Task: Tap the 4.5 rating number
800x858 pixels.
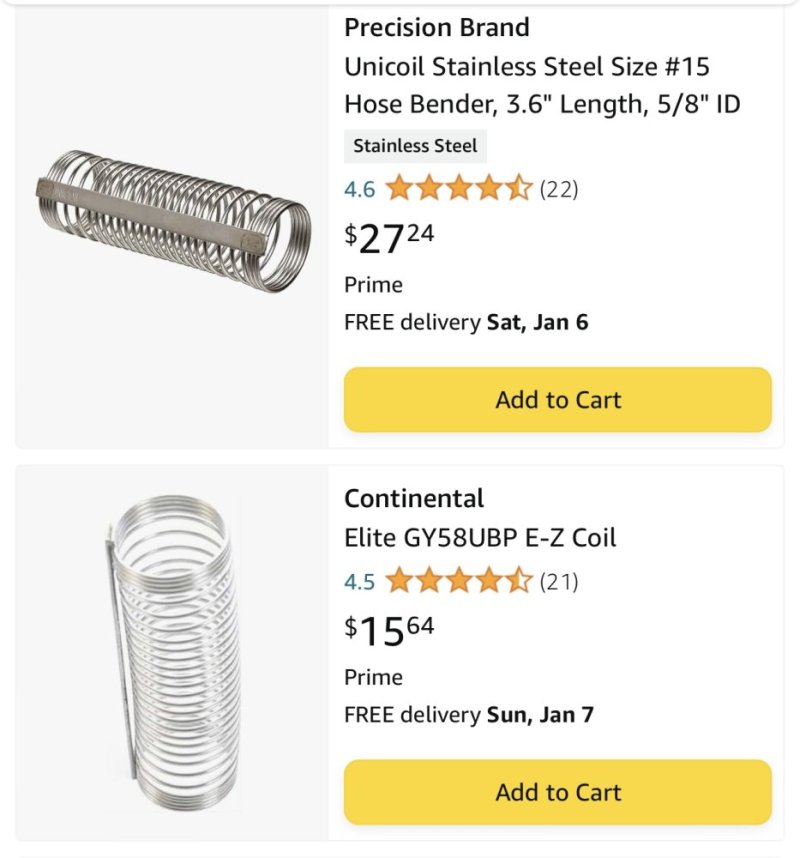Action: click(x=360, y=581)
